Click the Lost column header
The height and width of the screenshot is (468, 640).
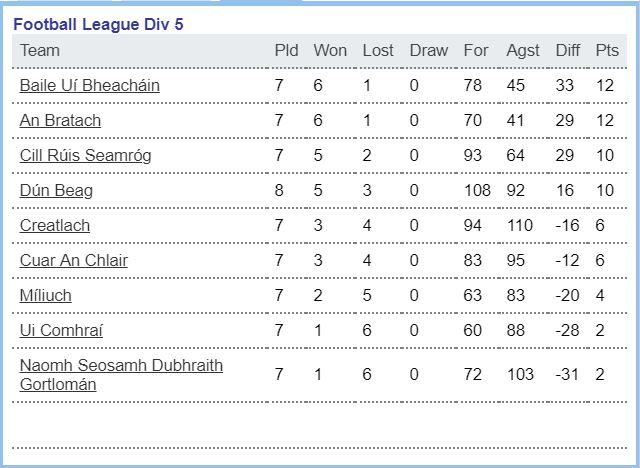378,51
